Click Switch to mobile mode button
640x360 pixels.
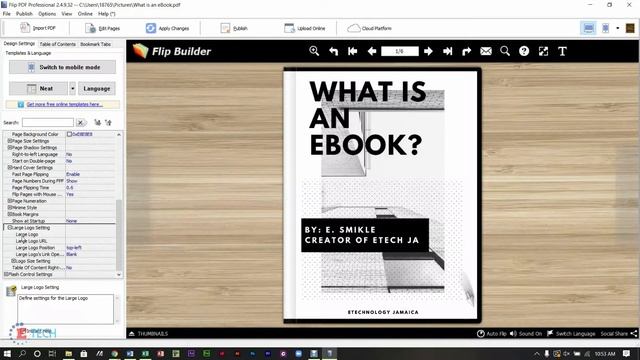click(x=62, y=67)
